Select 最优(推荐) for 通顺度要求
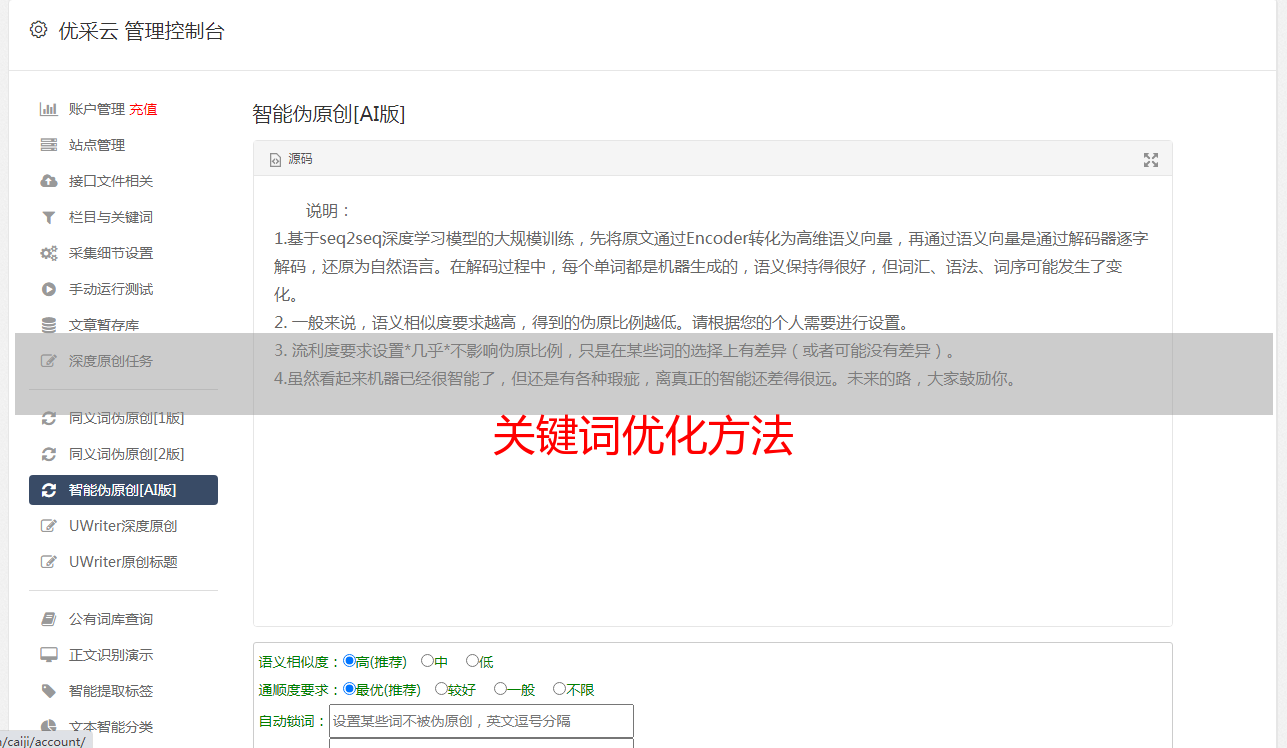 (349, 689)
